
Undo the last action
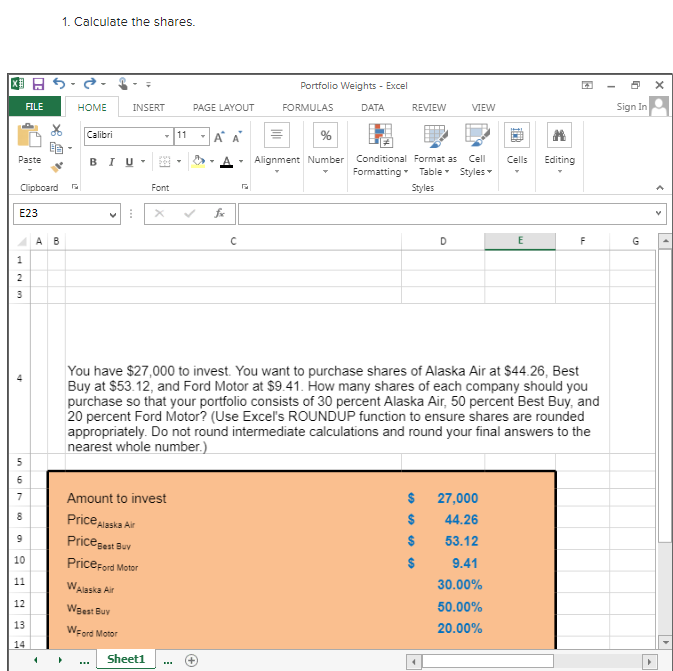(x=59, y=83)
